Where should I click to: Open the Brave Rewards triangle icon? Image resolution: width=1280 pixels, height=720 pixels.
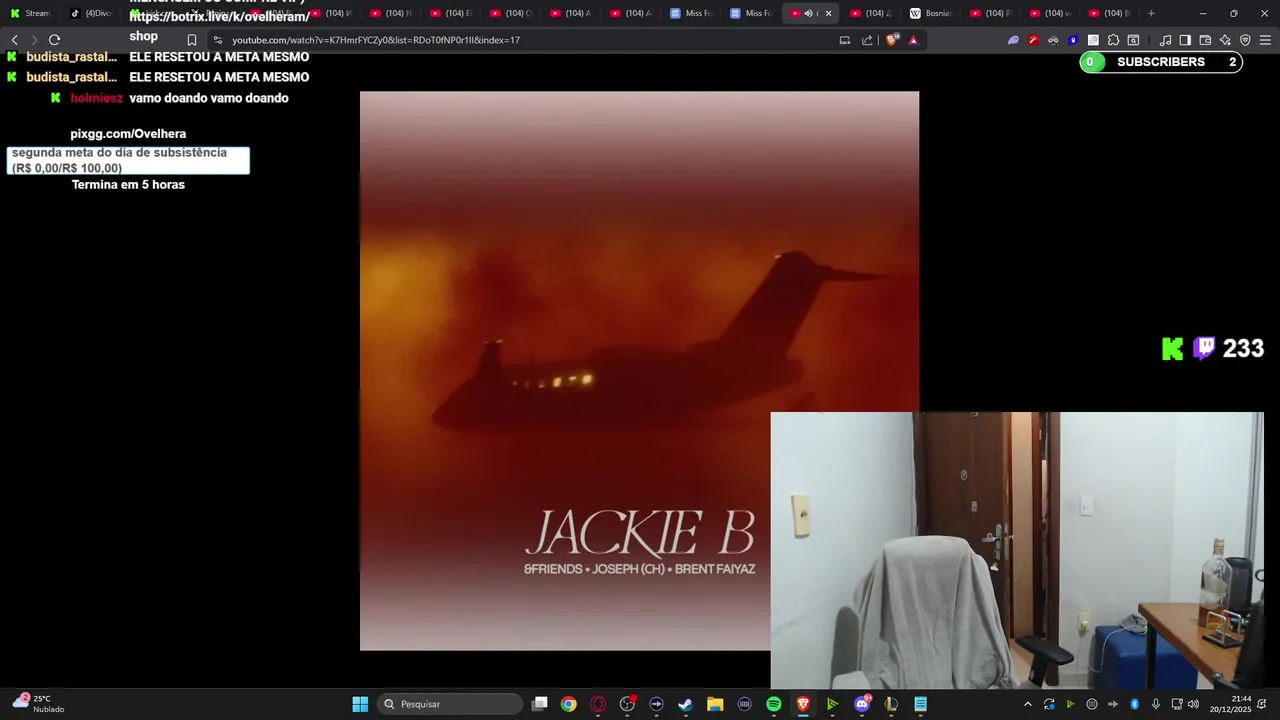coord(913,40)
